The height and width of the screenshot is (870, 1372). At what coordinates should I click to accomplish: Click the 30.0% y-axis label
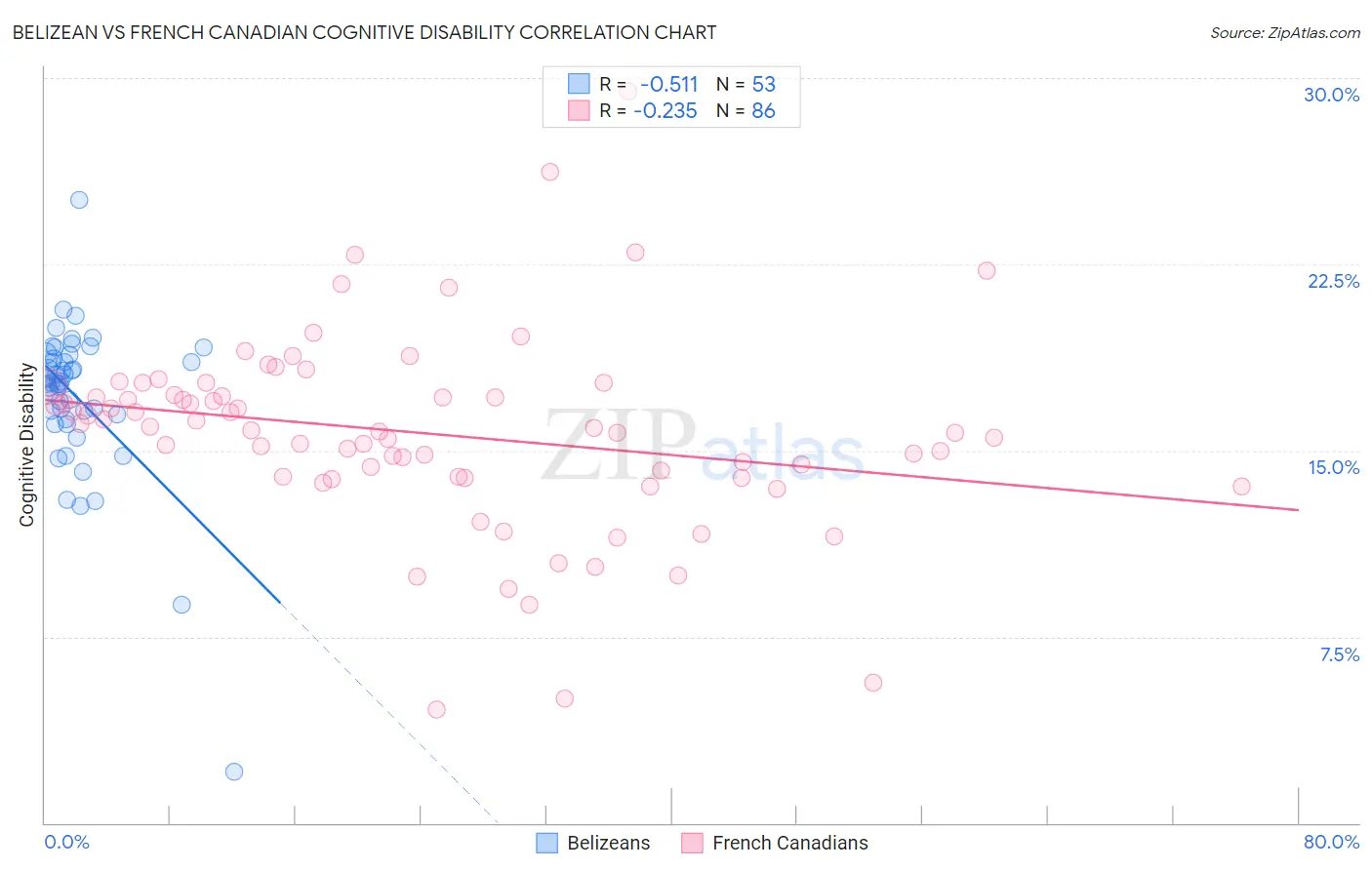pyautogui.click(x=1331, y=95)
